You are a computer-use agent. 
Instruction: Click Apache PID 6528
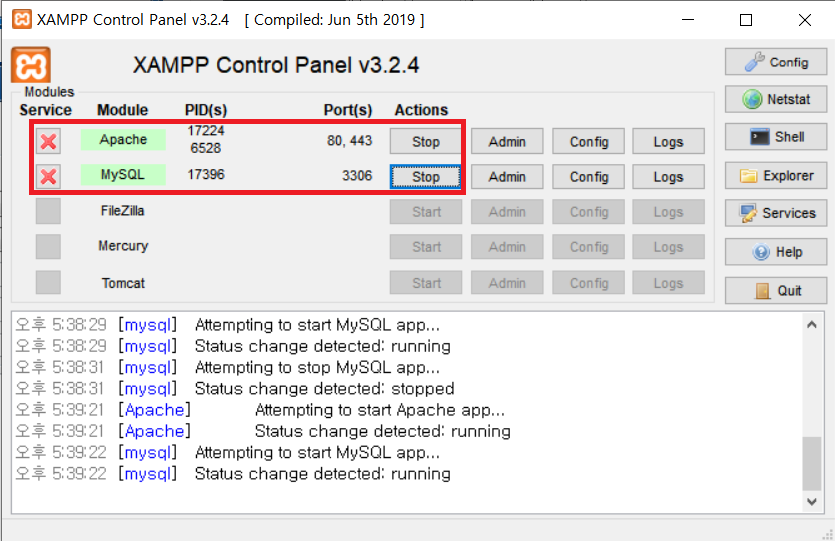coord(206,148)
